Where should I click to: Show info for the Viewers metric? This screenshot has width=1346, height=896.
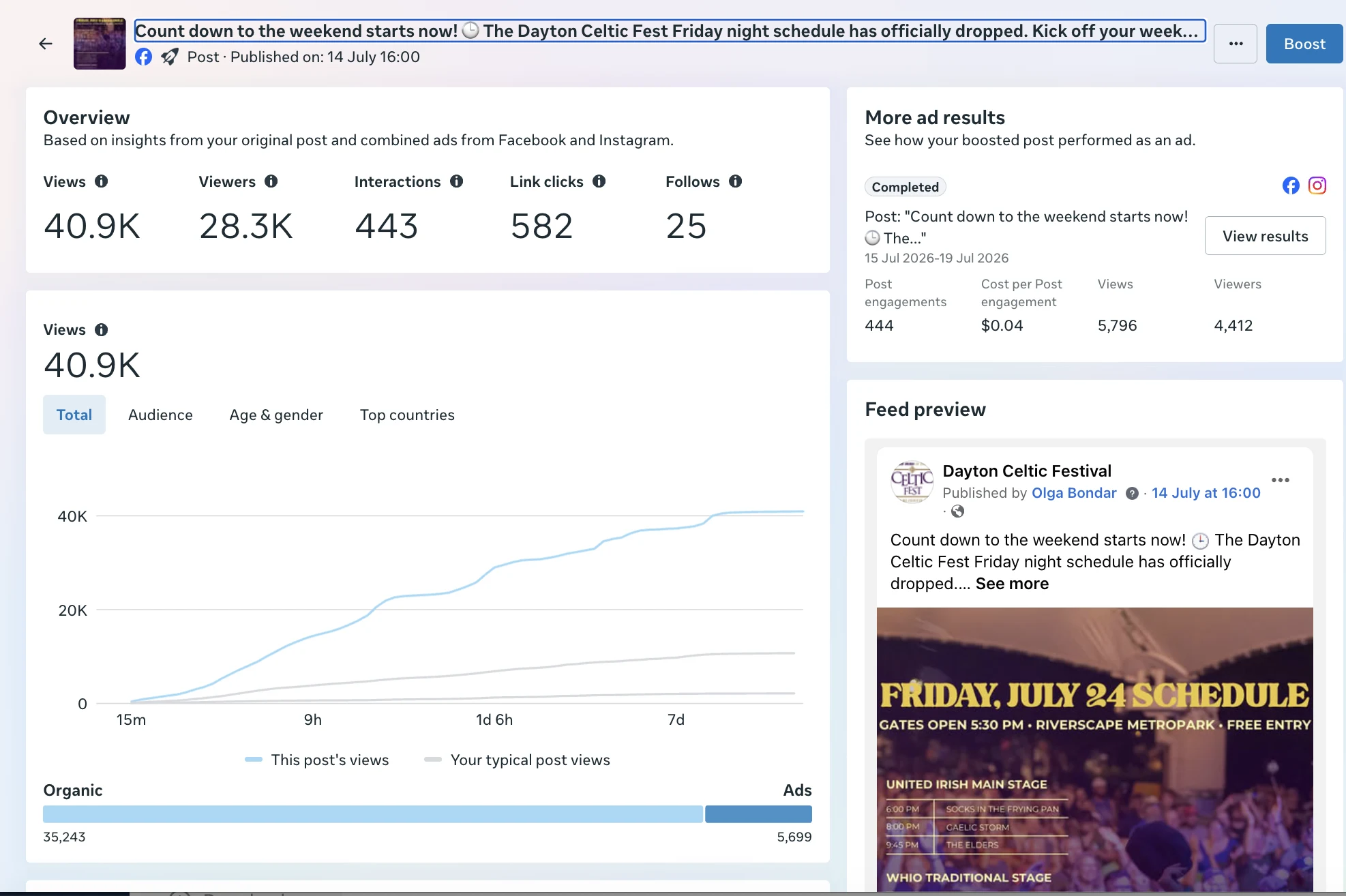point(271,181)
